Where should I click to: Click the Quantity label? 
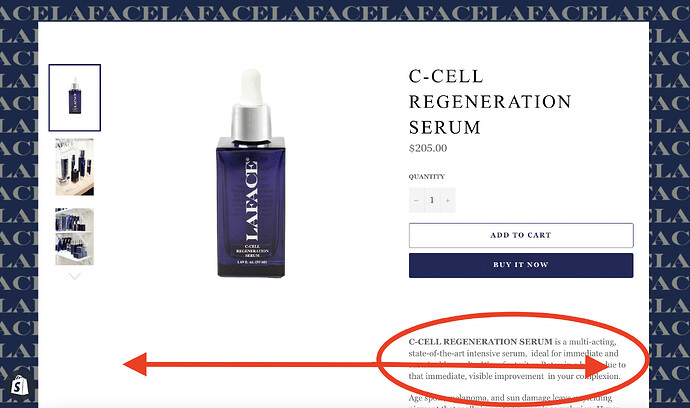[426, 176]
